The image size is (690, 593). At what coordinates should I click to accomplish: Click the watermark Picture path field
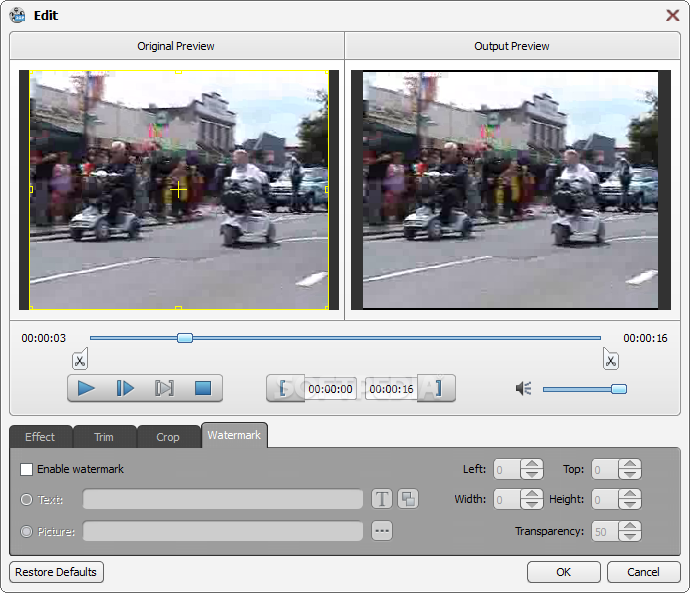[223, 531]
